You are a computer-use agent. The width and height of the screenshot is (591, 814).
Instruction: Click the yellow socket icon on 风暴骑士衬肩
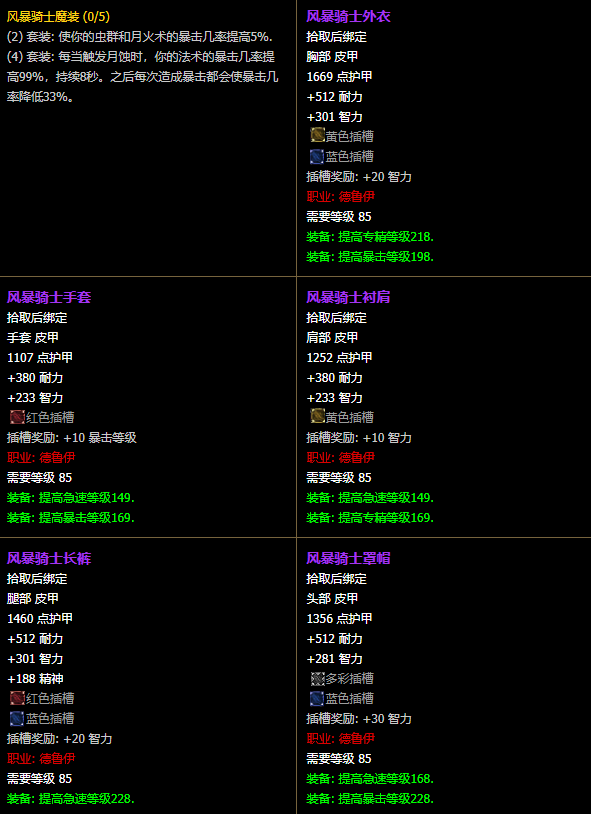click(x=317, y=416)
